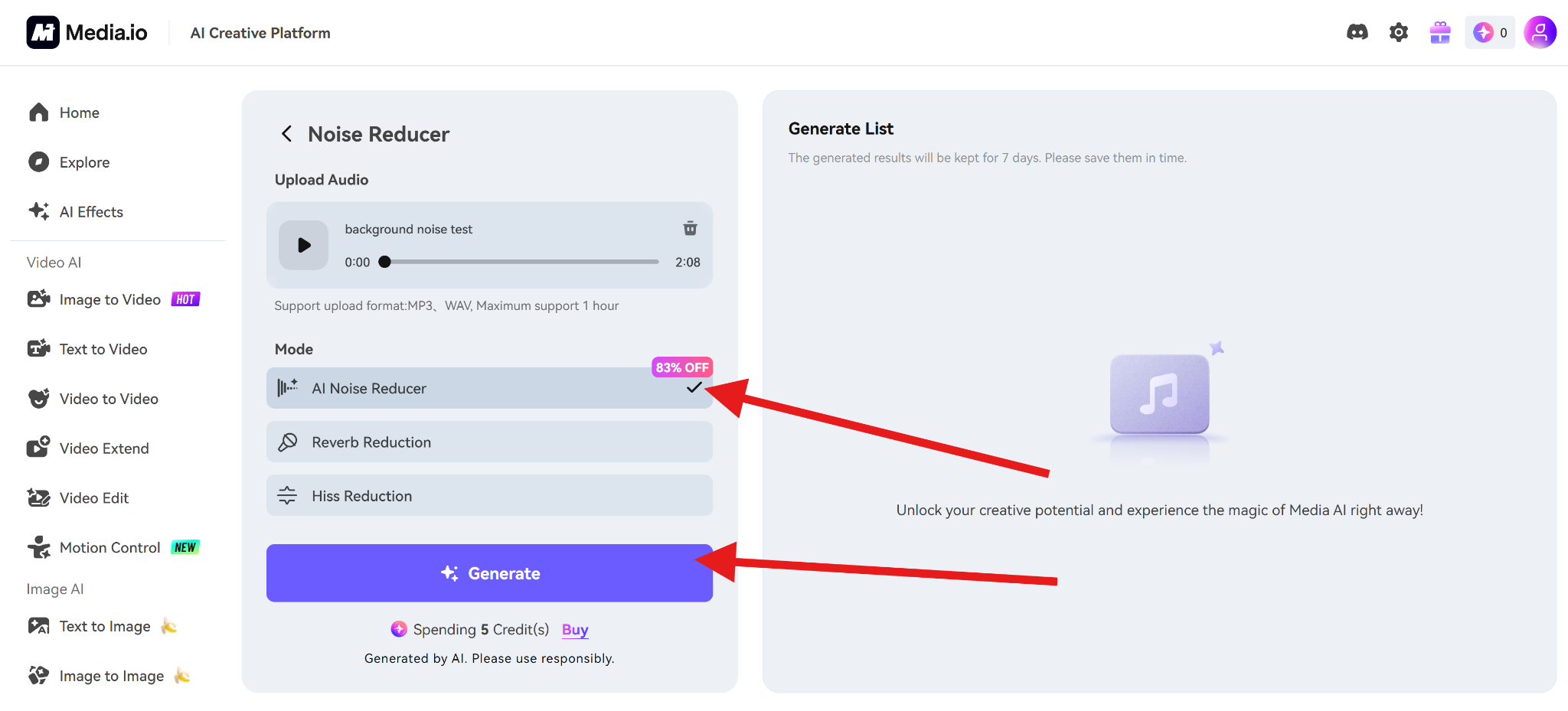Image resolution: width=1568 pixels, height=711 pixels.
Task: Click the audio progress slider track
Action: coord(521,262)
